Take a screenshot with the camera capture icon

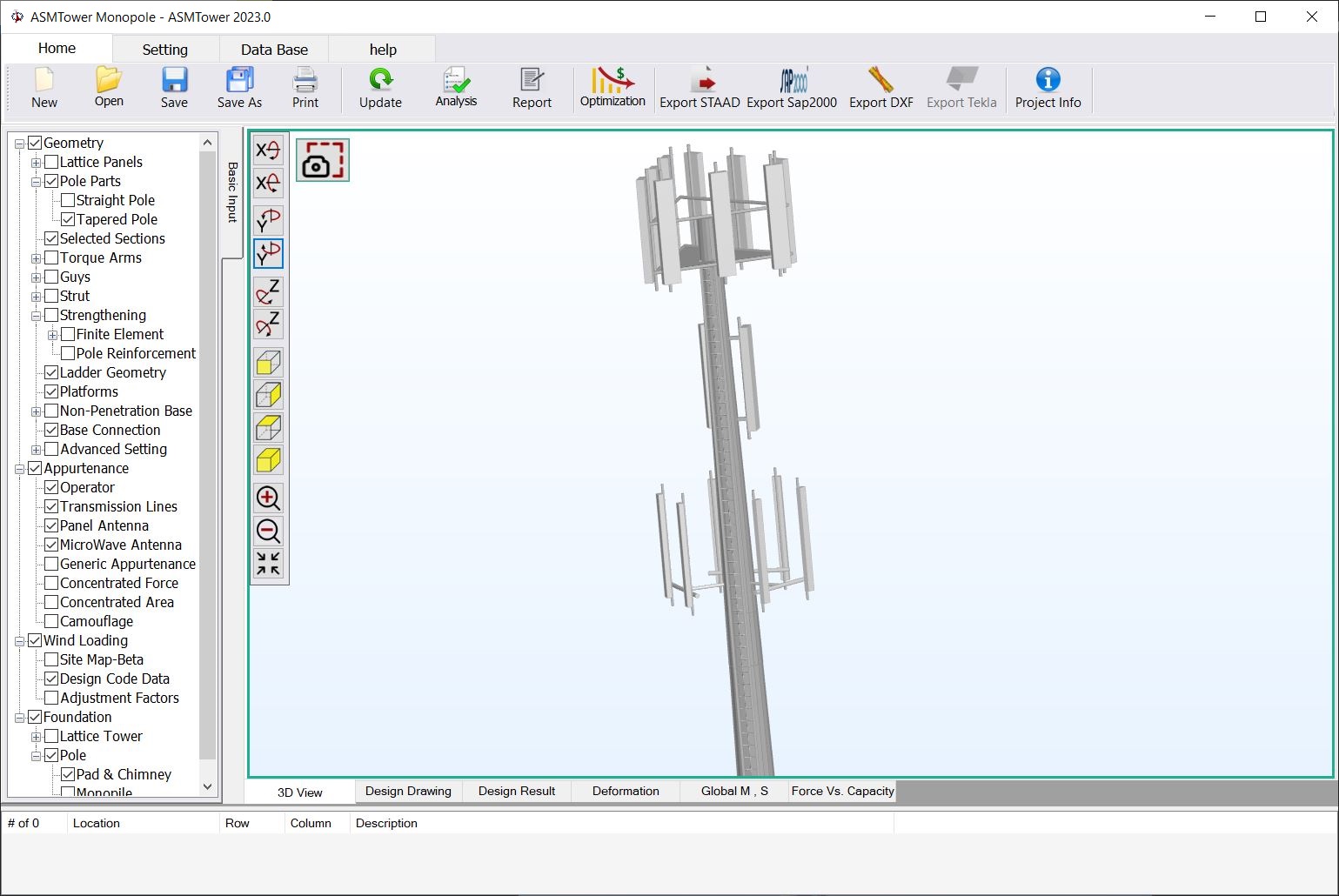[322, 160]
